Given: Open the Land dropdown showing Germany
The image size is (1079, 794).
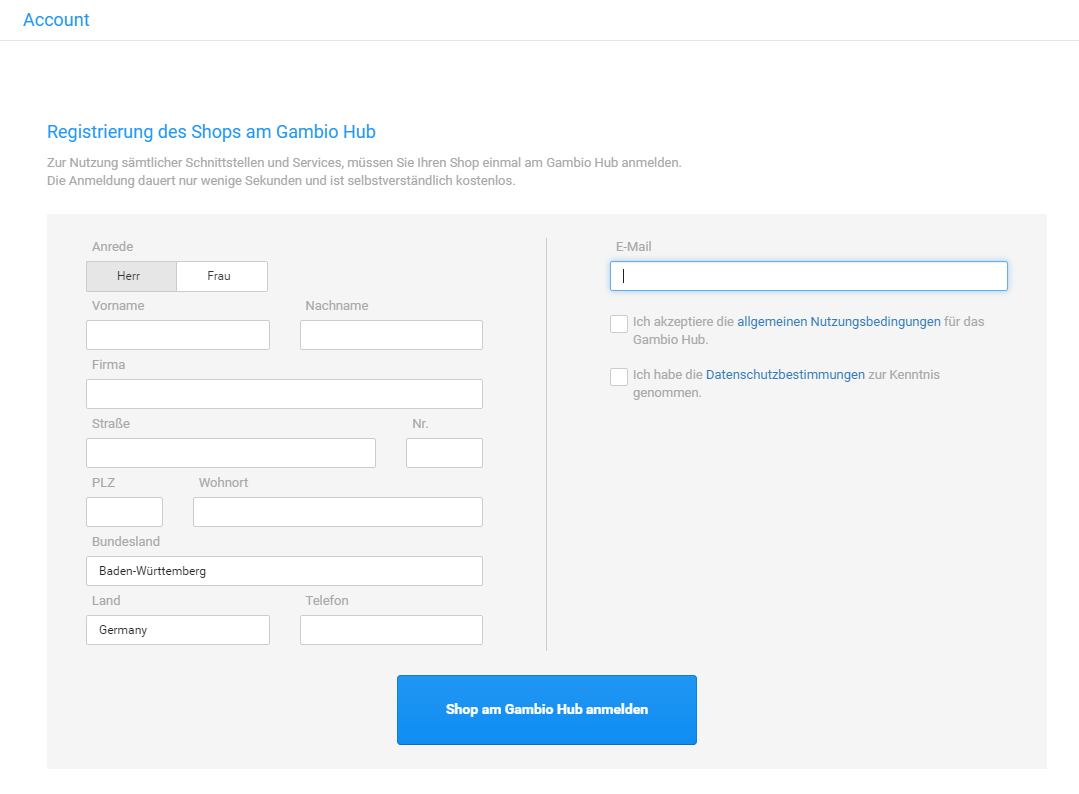Looking at the screenshot, I should click(177, 629).
